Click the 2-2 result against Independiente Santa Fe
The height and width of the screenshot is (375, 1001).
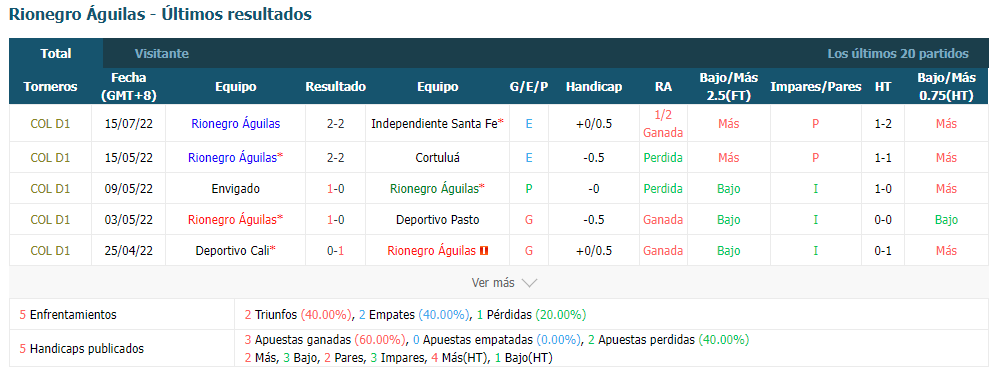click(x=336, y=123)
